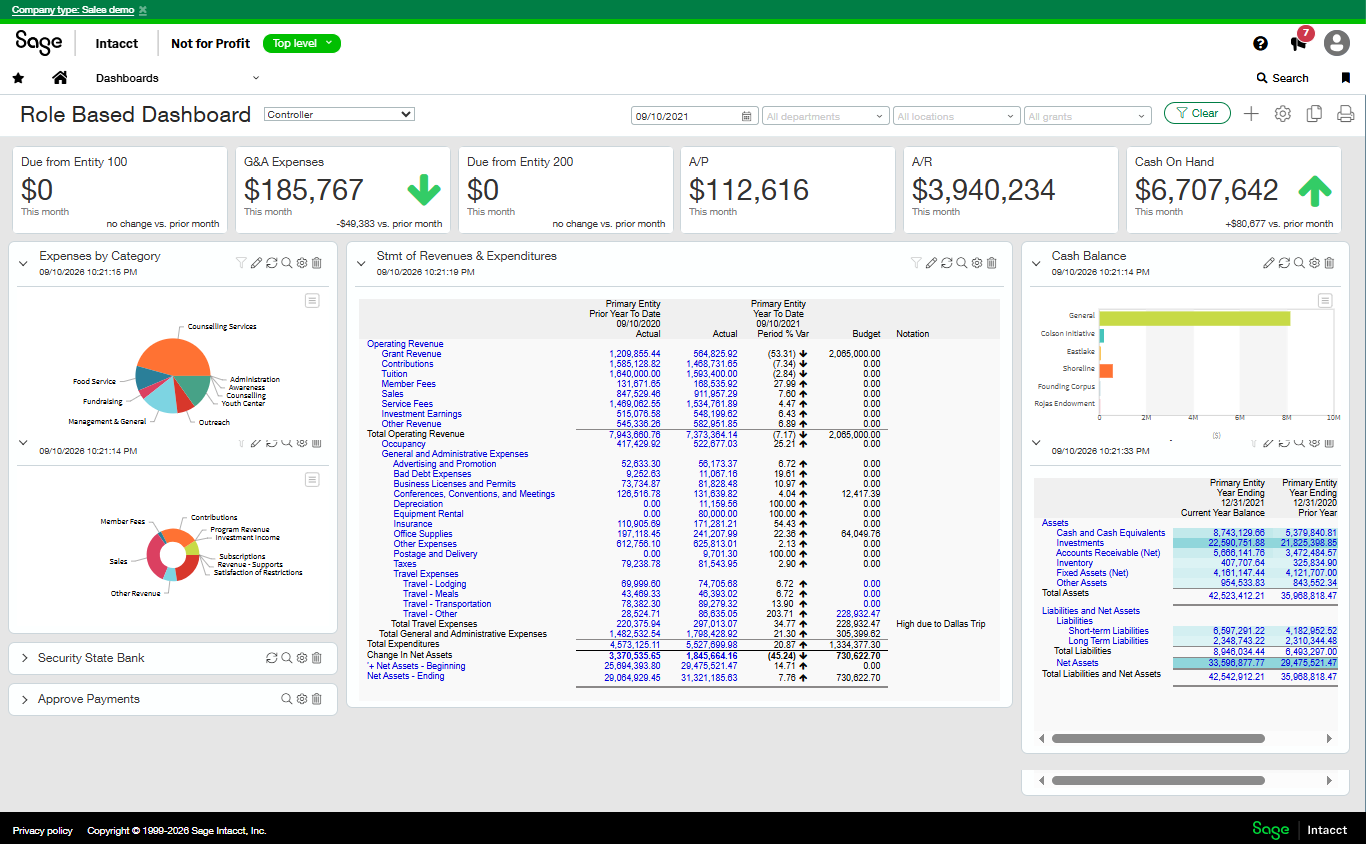Screen dimensions: 1367x844
Task: Open settings gear of Stmt of Revenues & Expenditures
Action: coord(976,263)
